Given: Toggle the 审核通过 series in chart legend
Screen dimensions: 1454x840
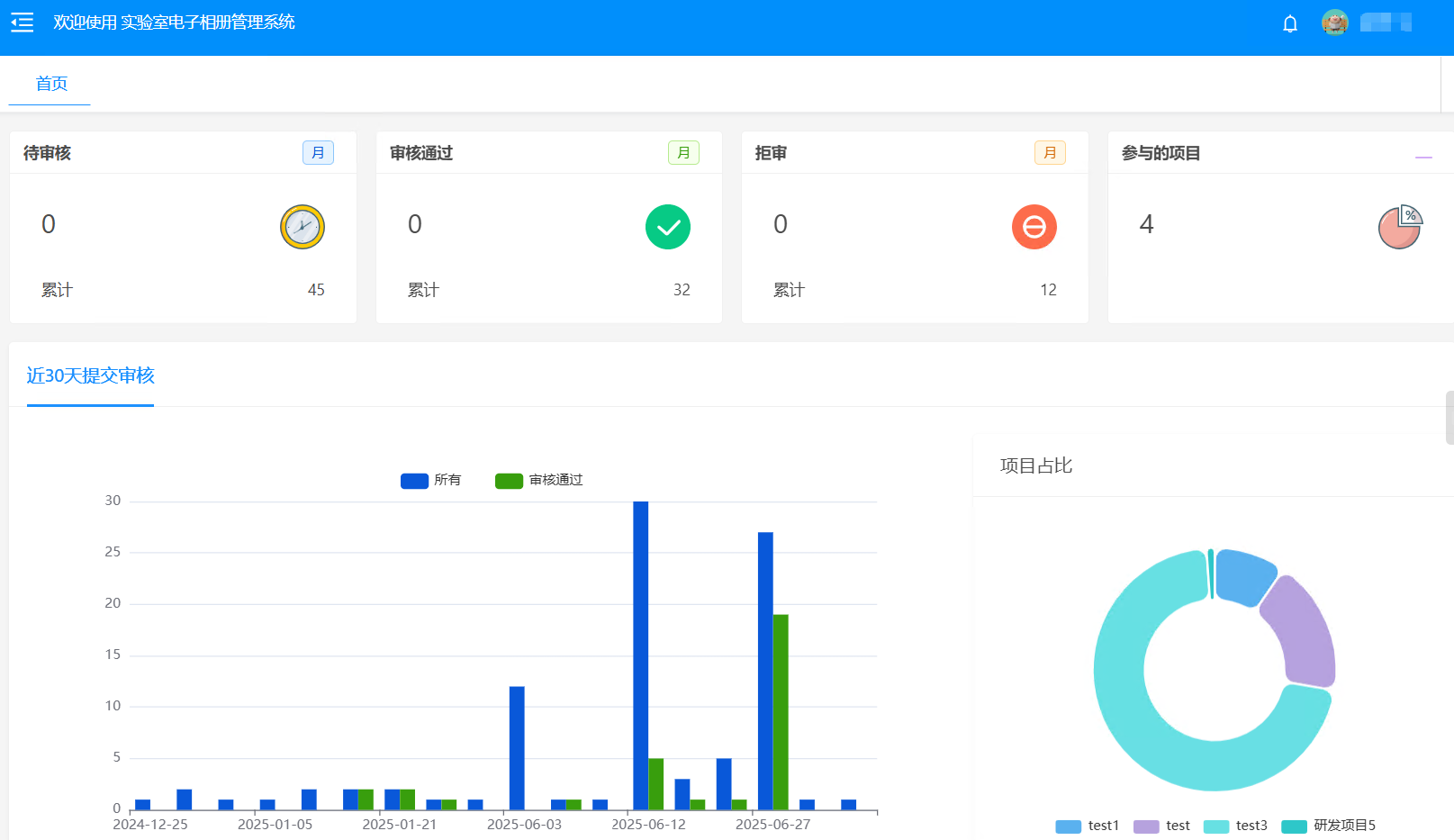Looking at the screenshot, I should pyautogui.click(x=538, y=480).
